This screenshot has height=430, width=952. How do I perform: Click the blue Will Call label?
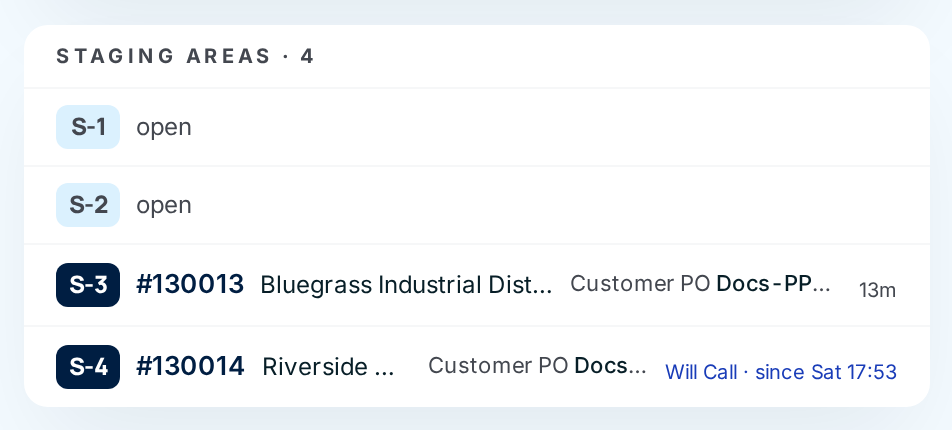(701, 372)
